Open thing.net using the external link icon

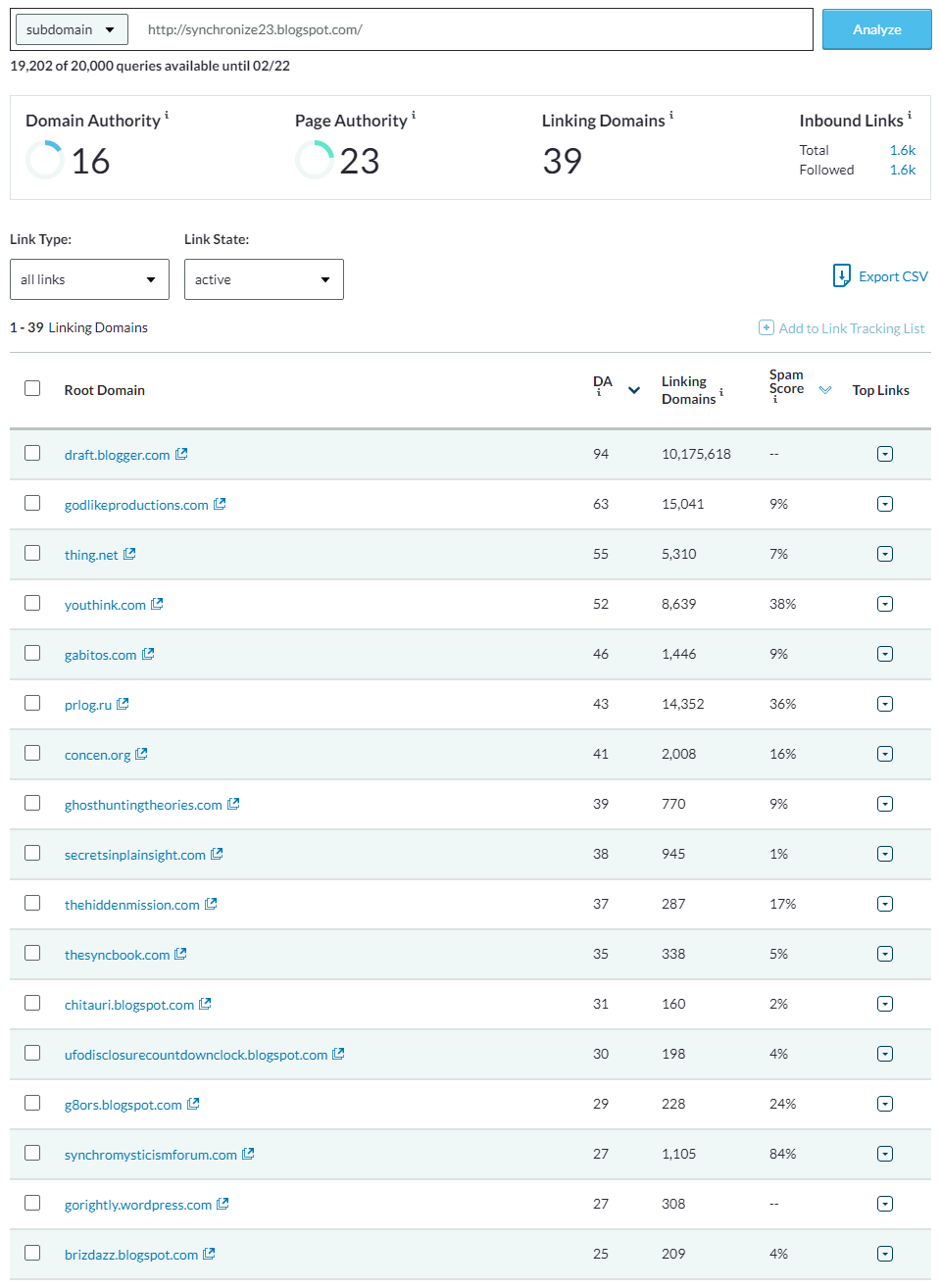coord(128,553)
